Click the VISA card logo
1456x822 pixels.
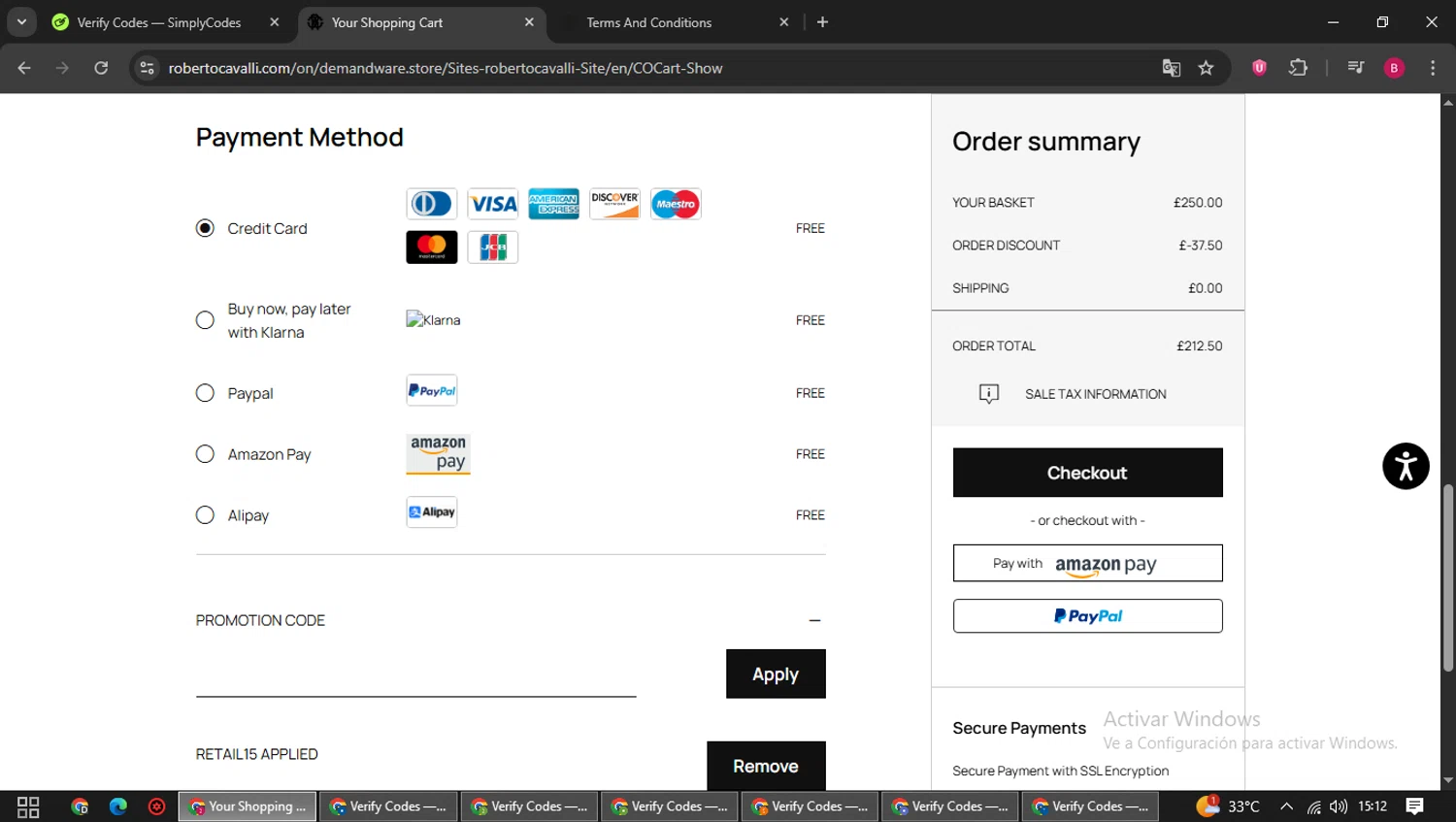pos(493,204)
